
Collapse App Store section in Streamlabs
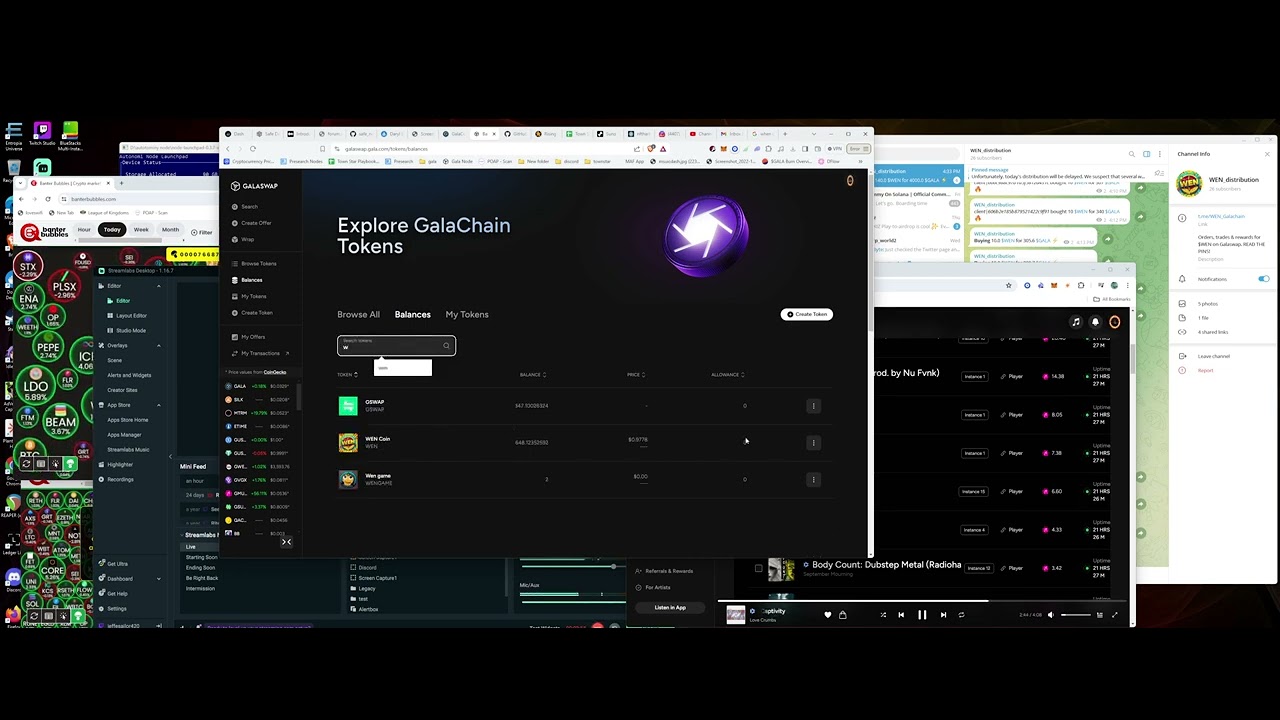[x=158, y=405]
